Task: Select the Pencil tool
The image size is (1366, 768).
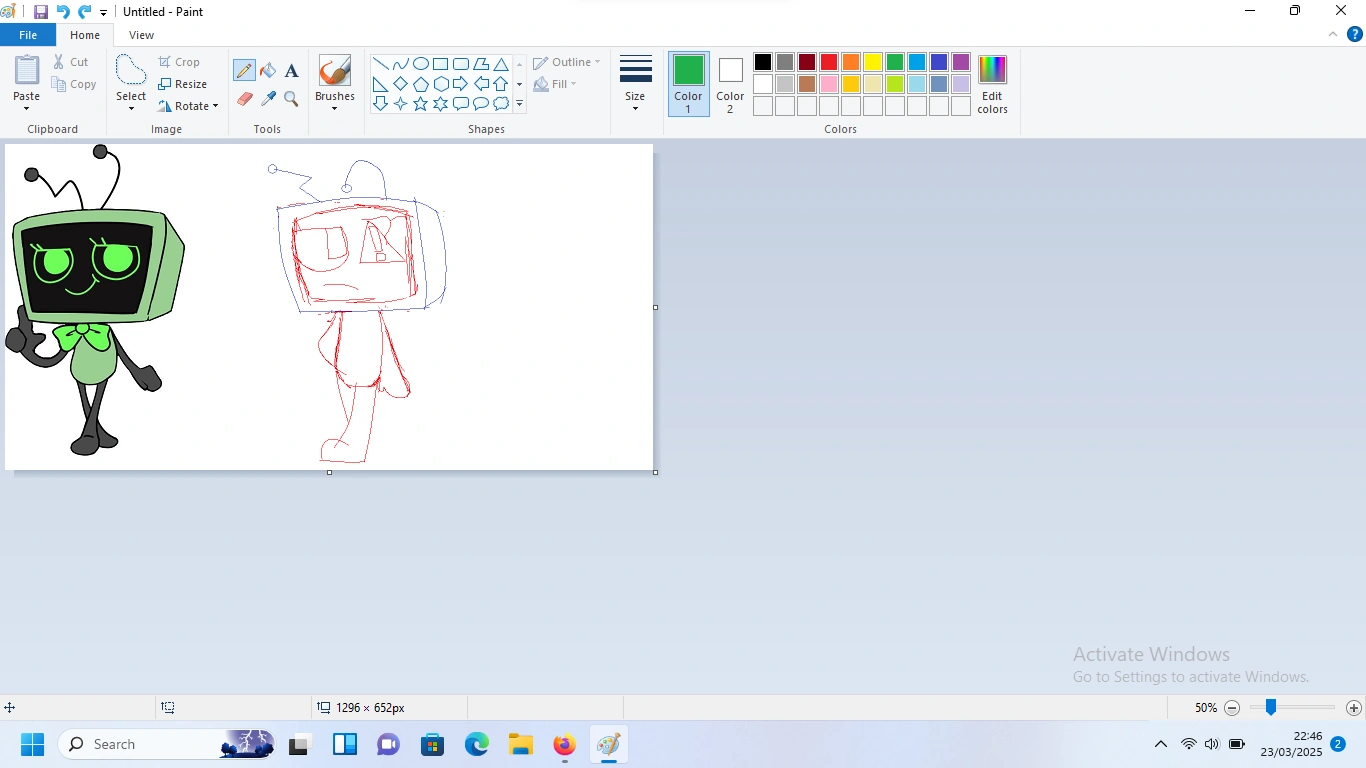Action: pyautogui.click(x=244, y=71)
